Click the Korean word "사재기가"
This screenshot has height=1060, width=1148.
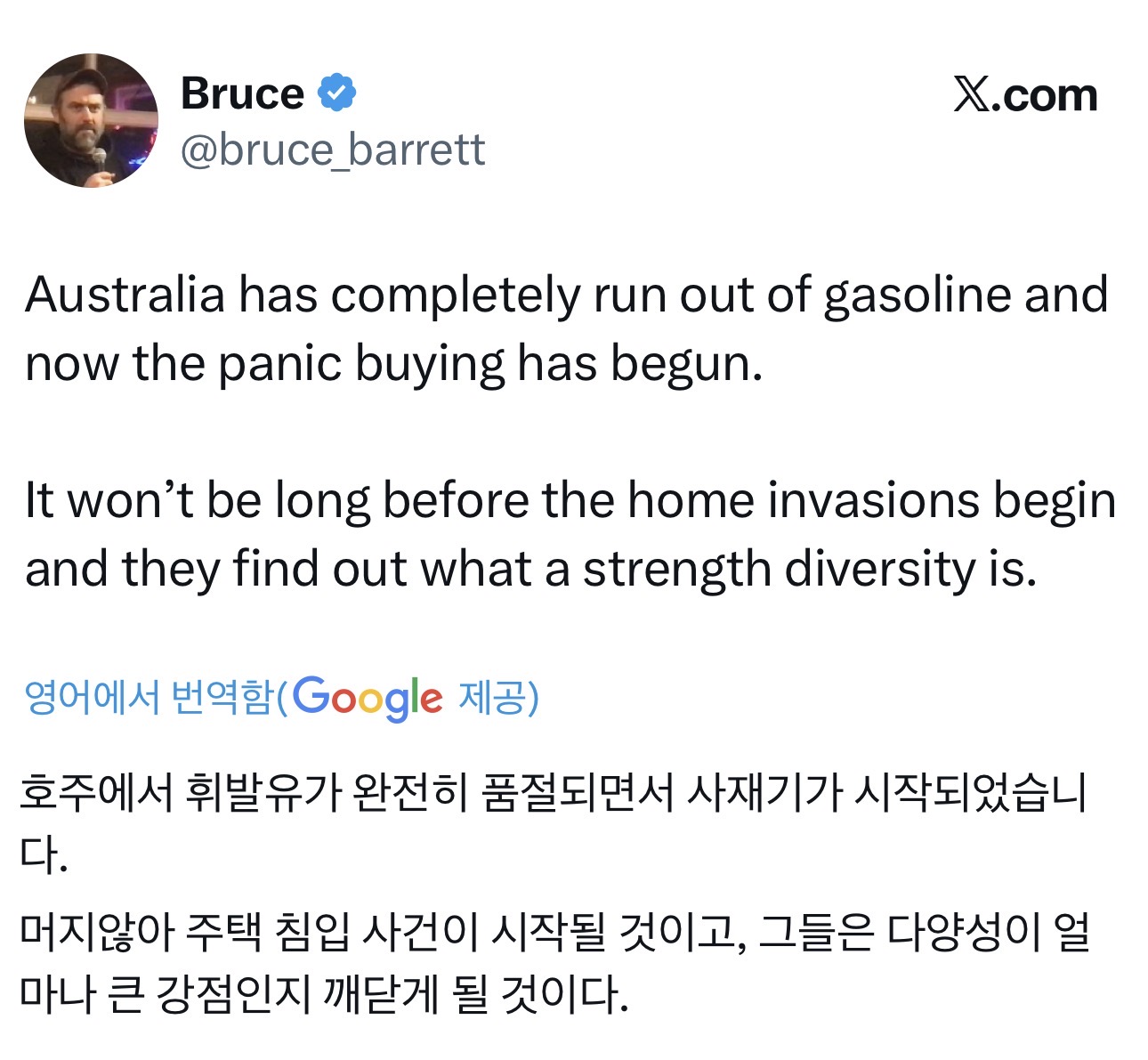pyautogui.click(x=762, y=793)
